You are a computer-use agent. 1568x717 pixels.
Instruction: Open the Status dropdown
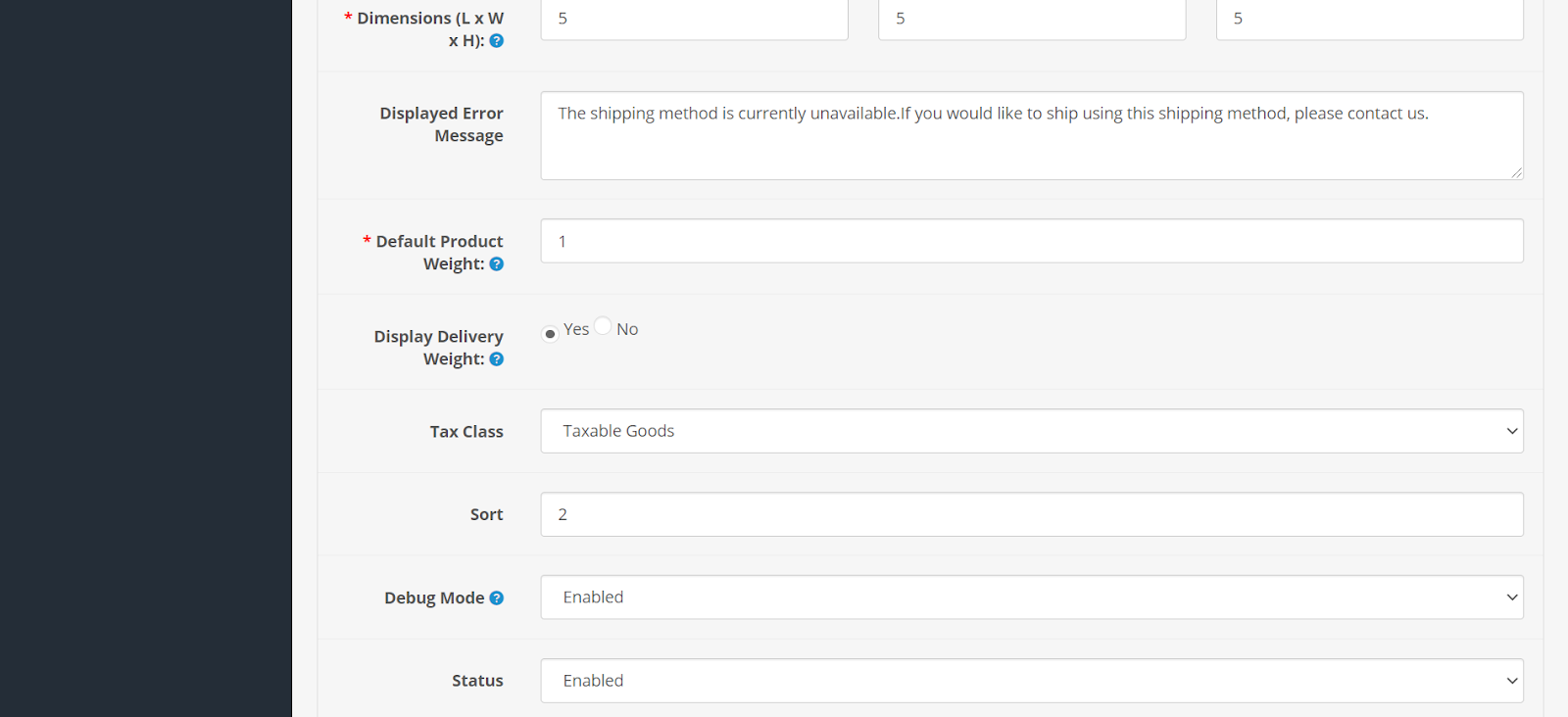pos(1032,681)
